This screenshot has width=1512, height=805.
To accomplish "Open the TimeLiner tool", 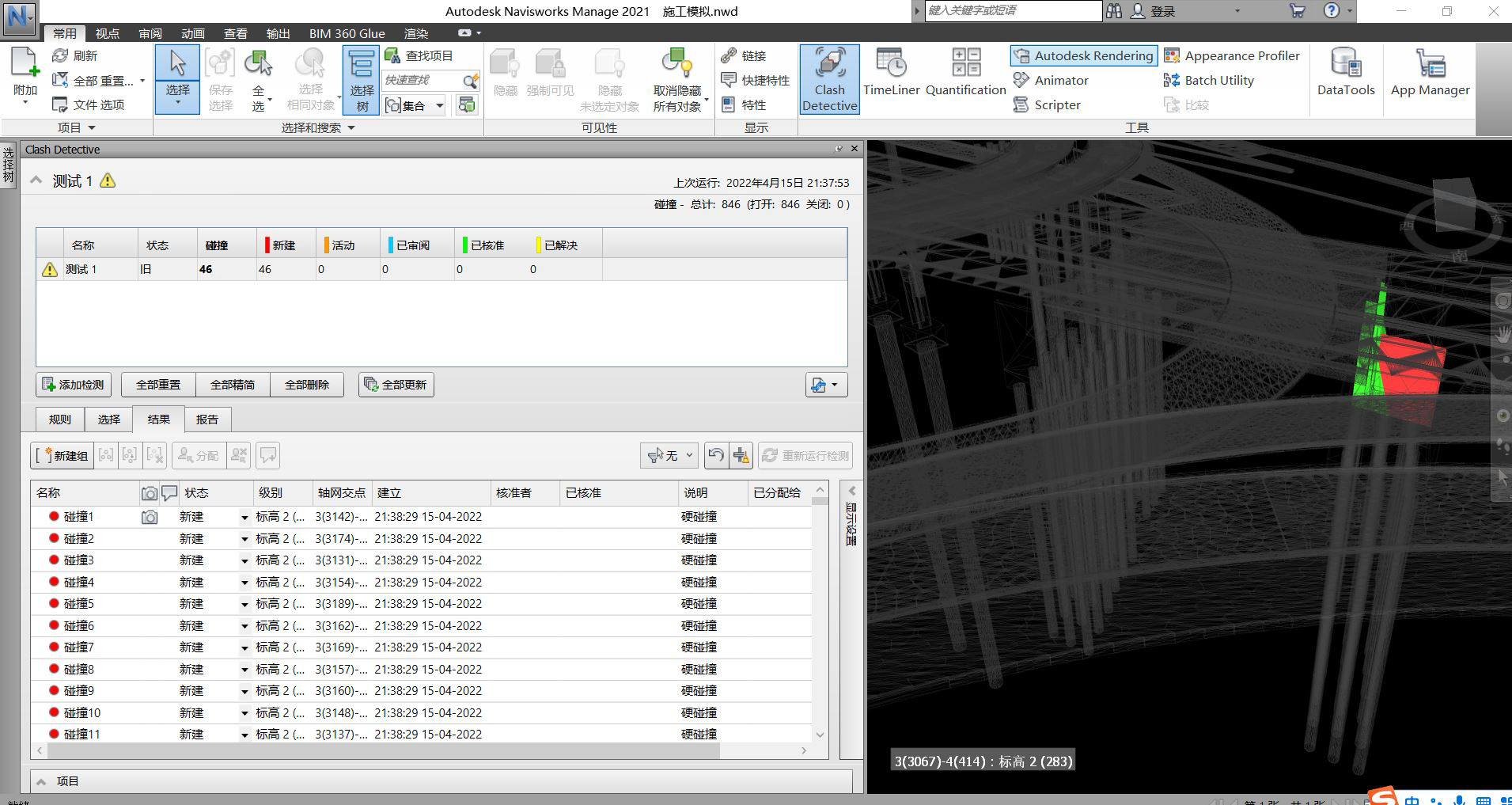I will point(891,73).
